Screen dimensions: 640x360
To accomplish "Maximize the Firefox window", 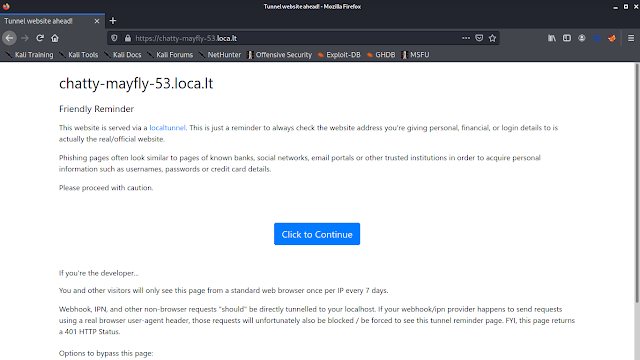I will [626, 7].
